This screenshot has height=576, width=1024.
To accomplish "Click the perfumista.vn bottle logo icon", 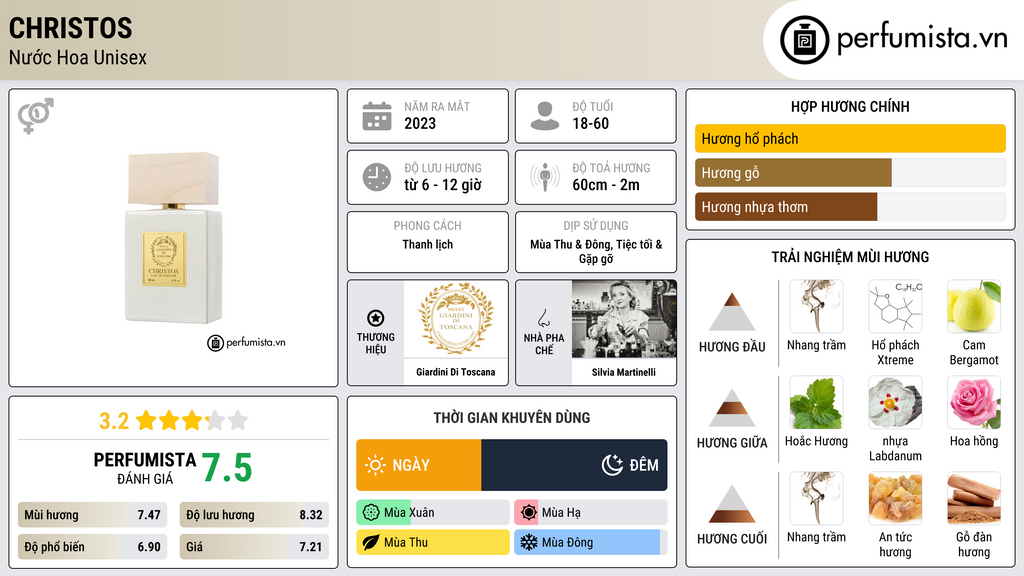I will pyautogui.click(x=804, y=40).
